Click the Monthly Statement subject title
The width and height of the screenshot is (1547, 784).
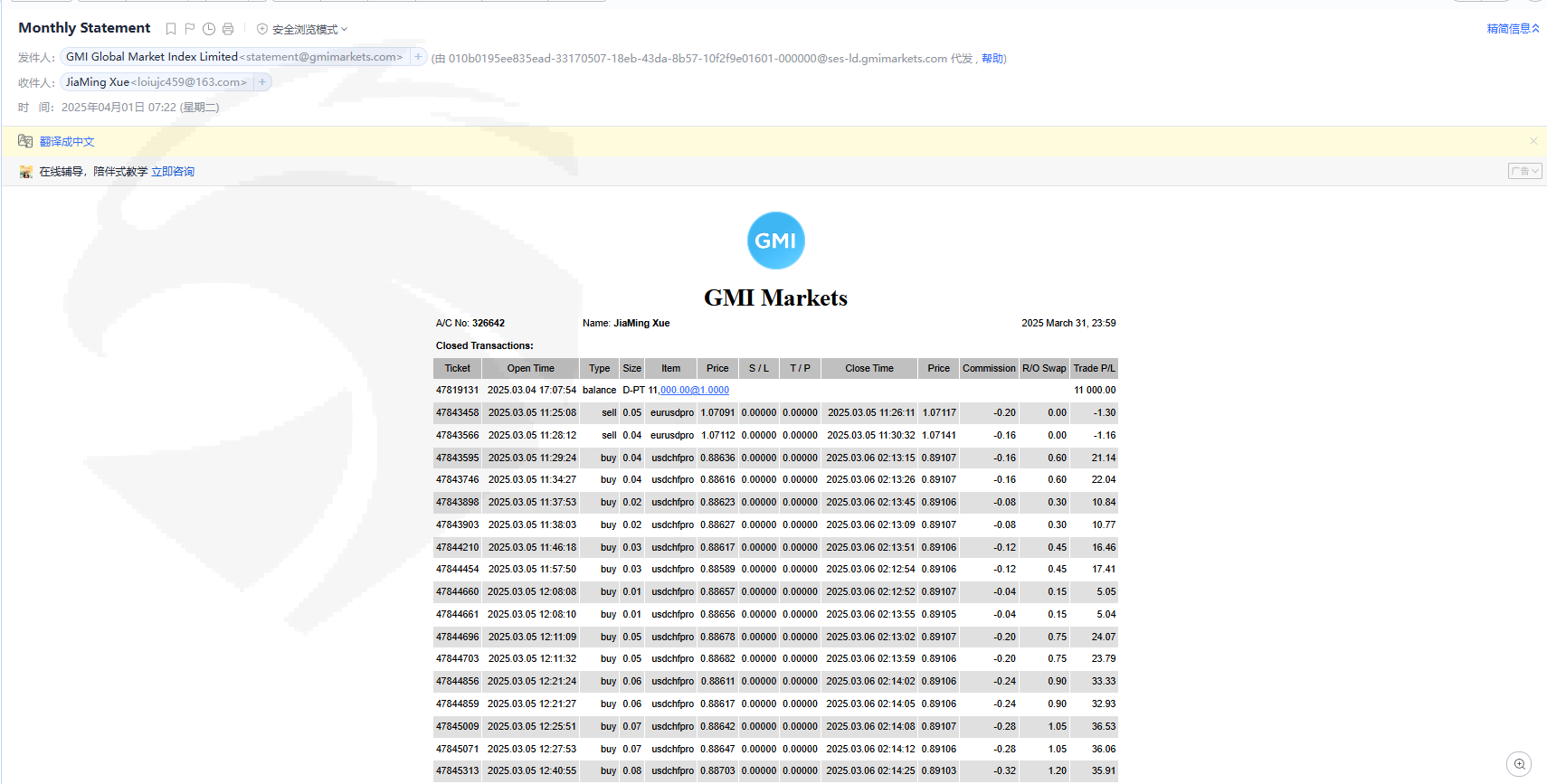84,28
